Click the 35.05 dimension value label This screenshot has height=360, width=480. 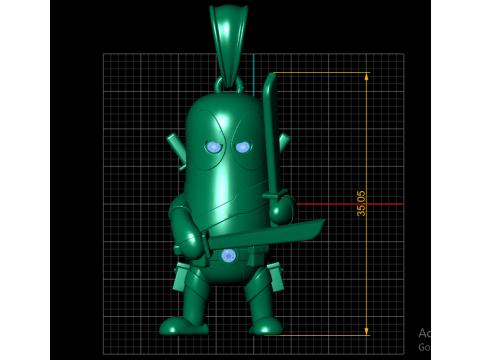(x=361, y=204)
